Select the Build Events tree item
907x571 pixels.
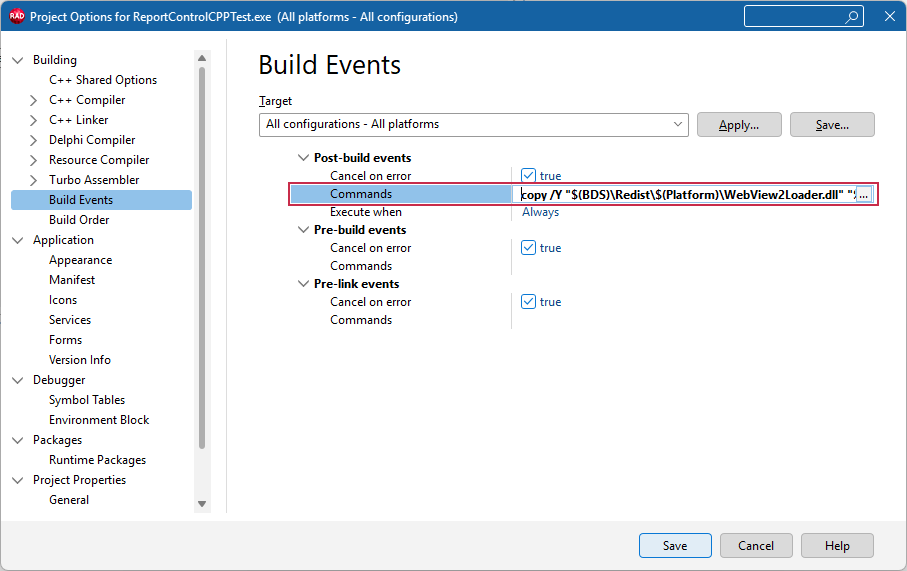coord(101,200)
